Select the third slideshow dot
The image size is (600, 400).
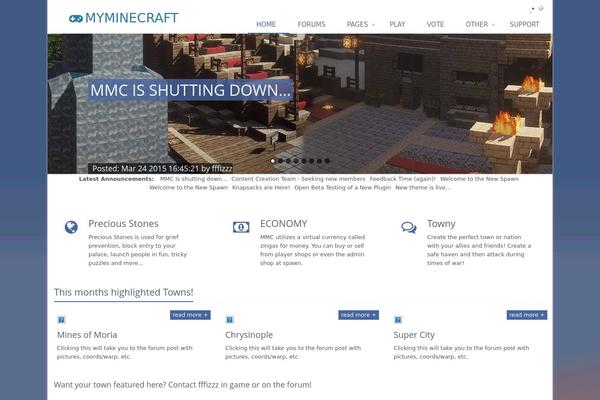288,161
